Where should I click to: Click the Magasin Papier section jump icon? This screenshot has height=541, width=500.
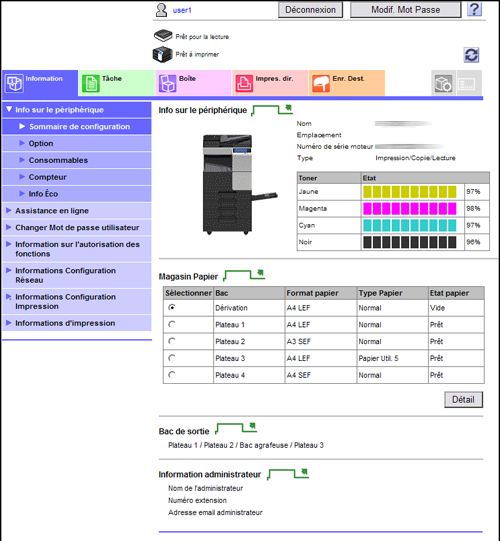tap(244, 275)
